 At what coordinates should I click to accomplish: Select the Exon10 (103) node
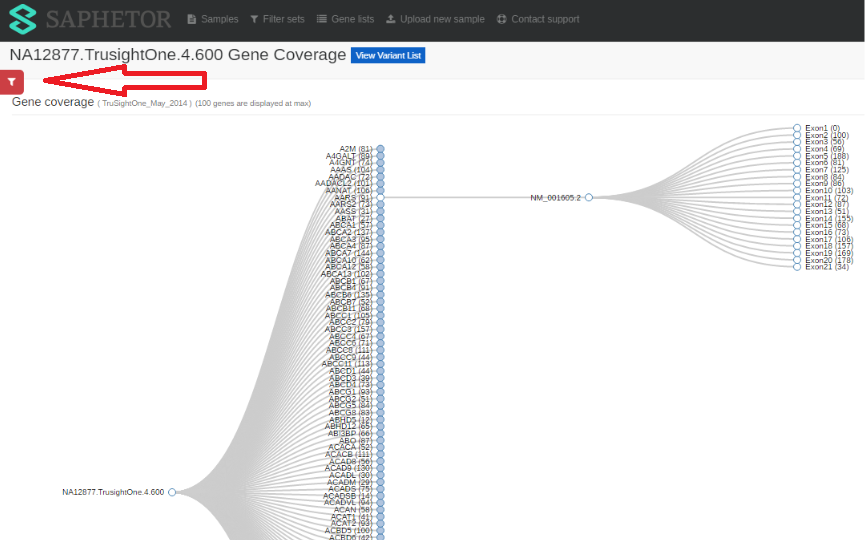point(797,191)
